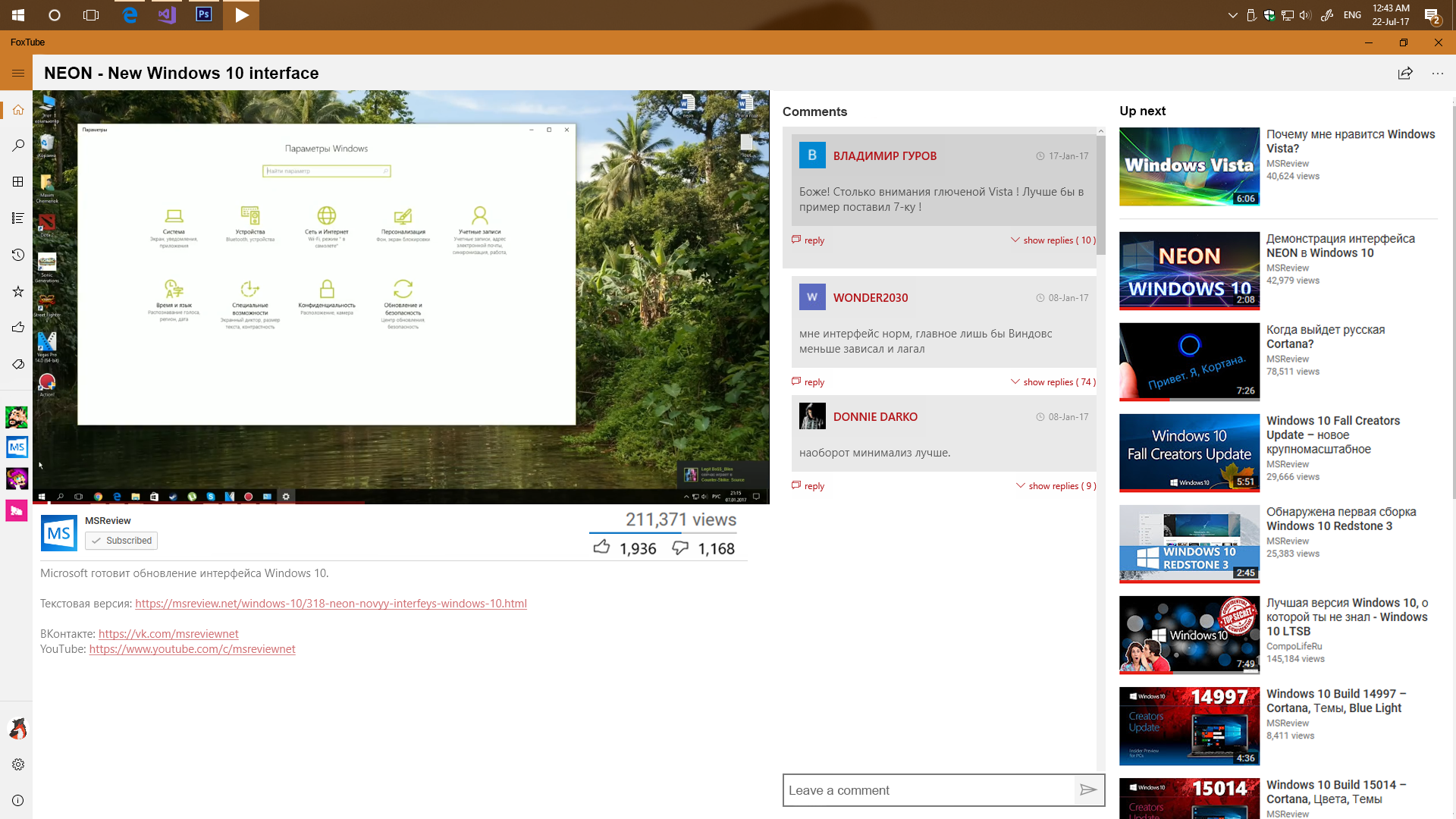This screenshot has width=1456, height=819.
Task: Open the vk.com/msreviewnet link
Action: tap(168, 634)
